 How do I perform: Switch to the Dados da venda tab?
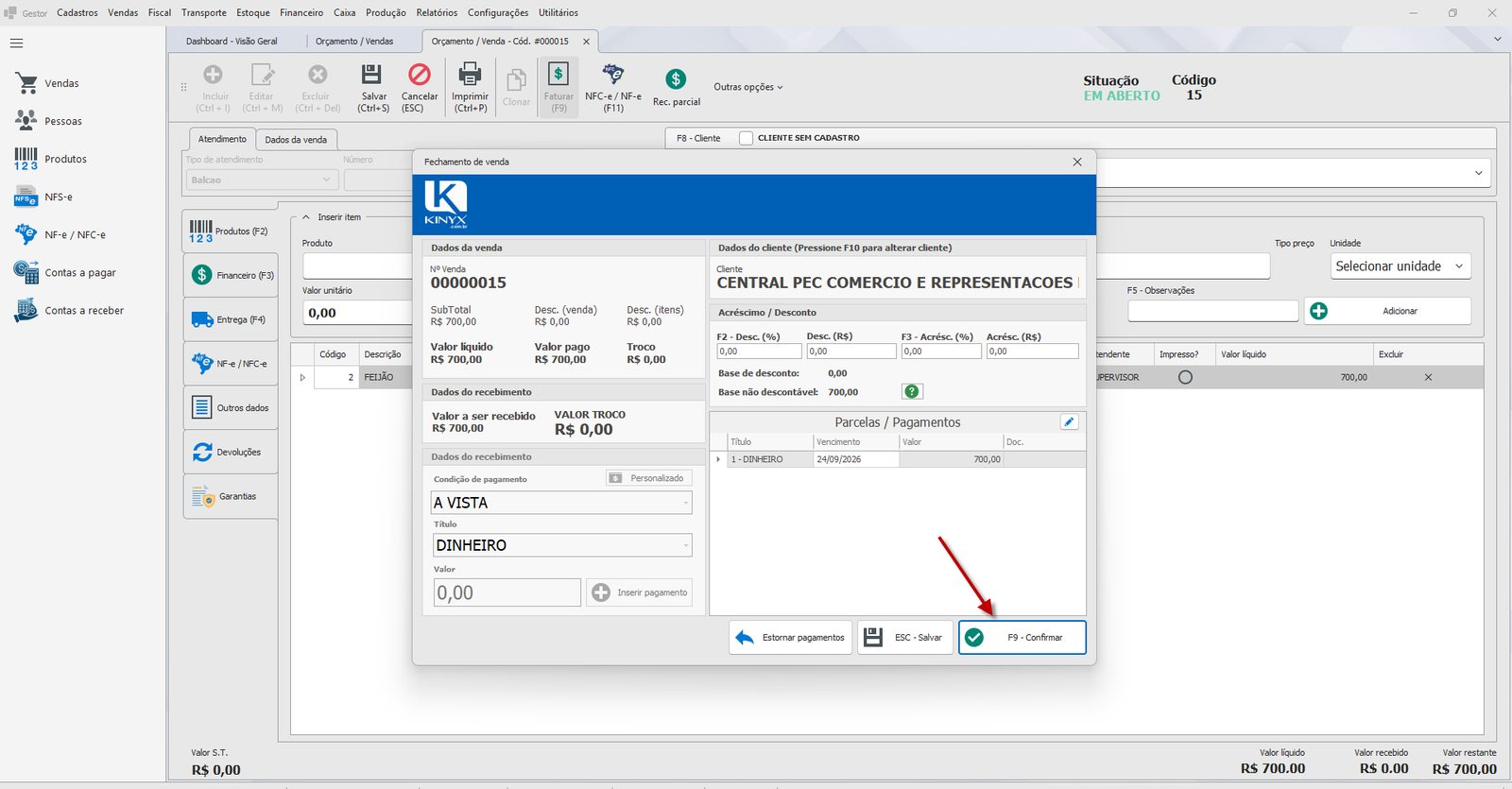[296, 140]
